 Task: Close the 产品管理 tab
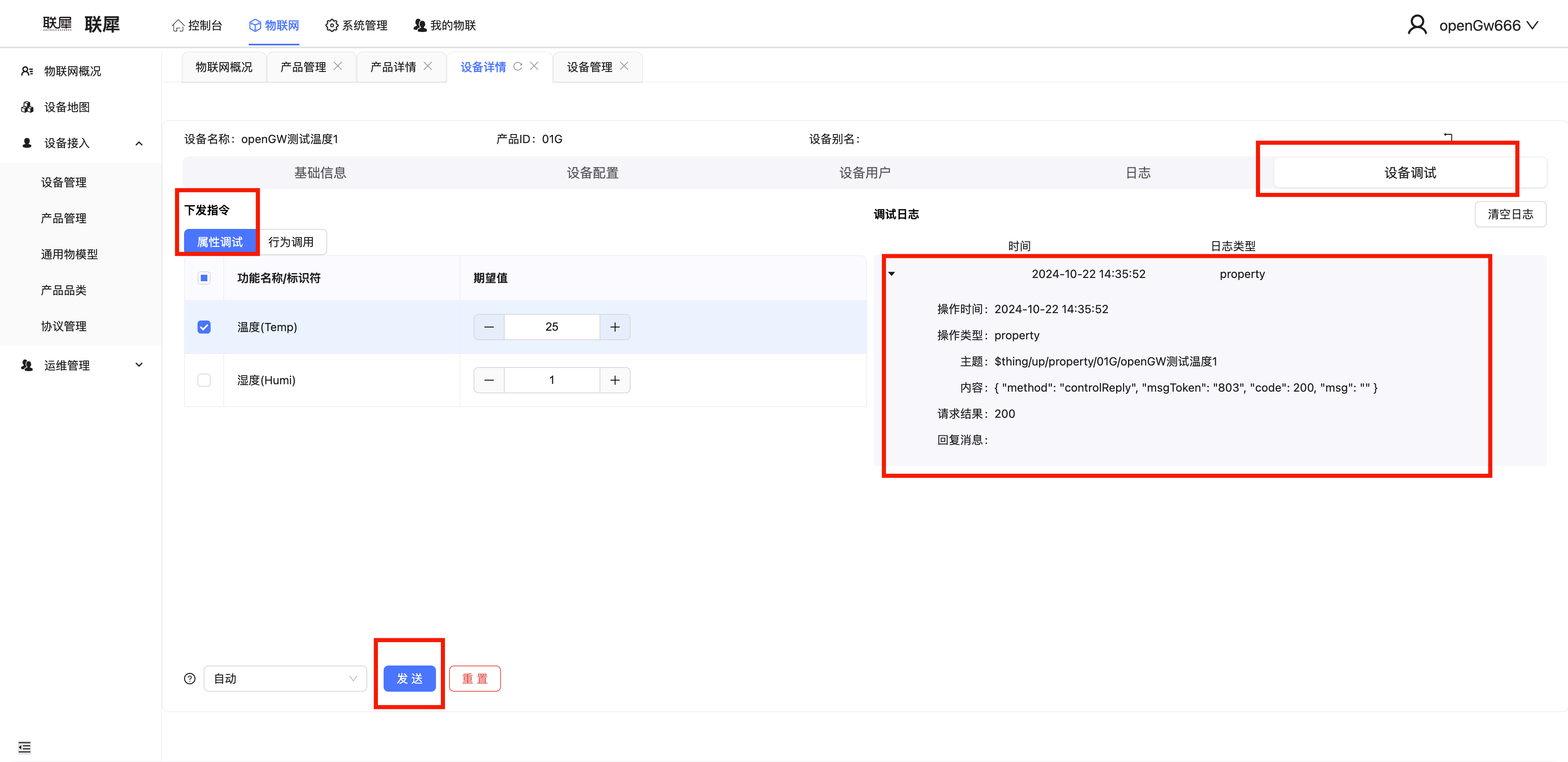(x=338, y=66)
